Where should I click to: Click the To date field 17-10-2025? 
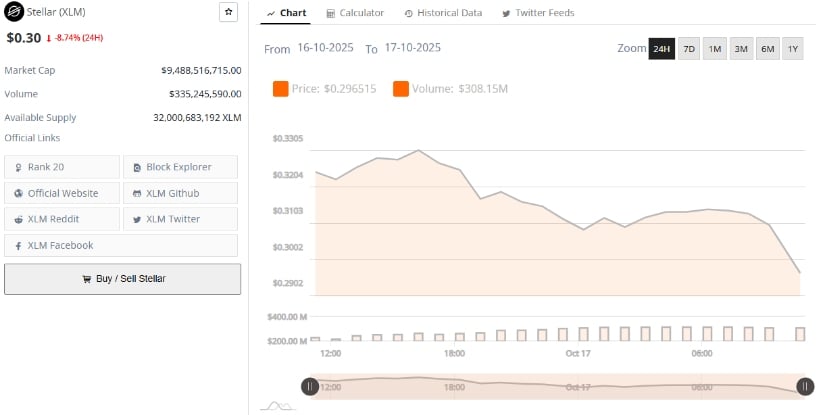412,48
